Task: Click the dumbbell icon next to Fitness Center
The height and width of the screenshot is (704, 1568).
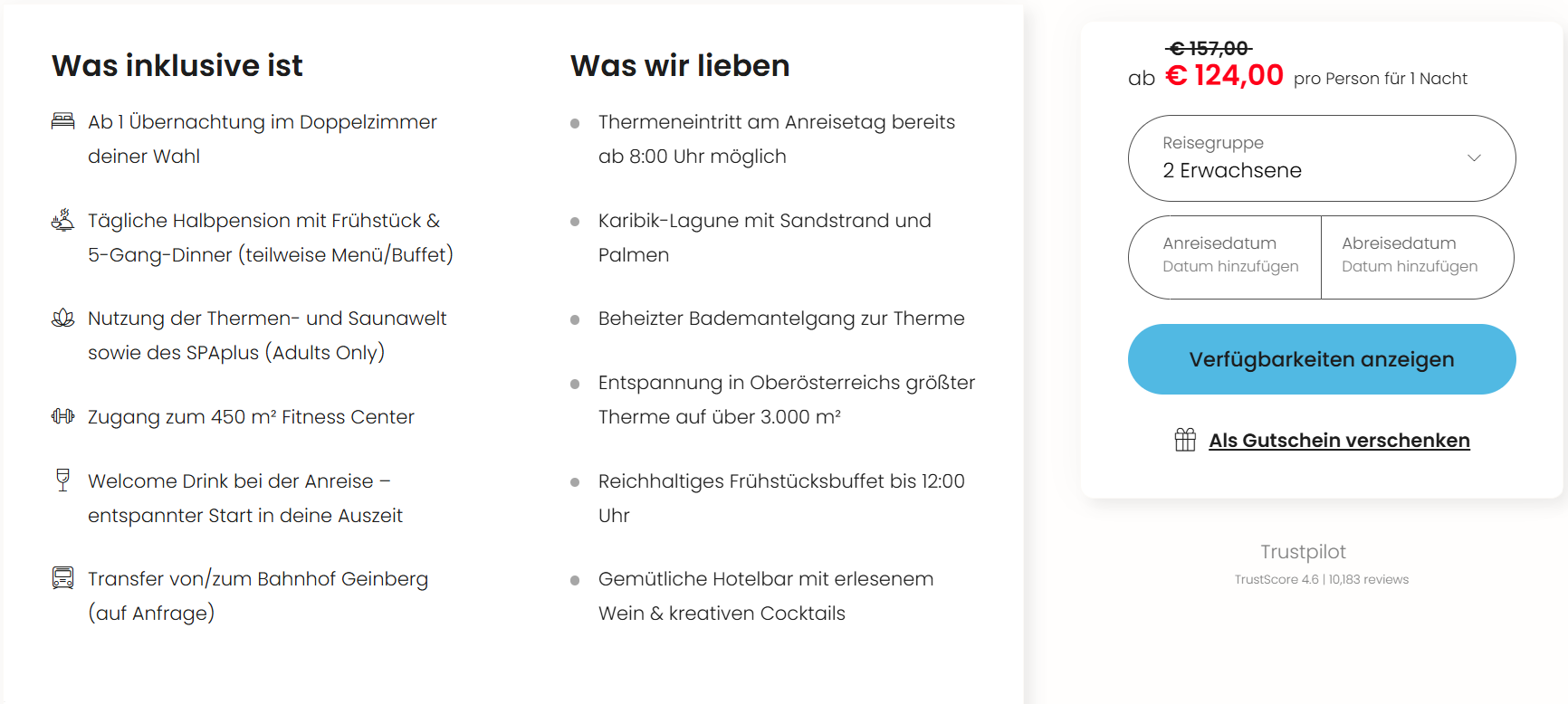Action: (61, 416)
